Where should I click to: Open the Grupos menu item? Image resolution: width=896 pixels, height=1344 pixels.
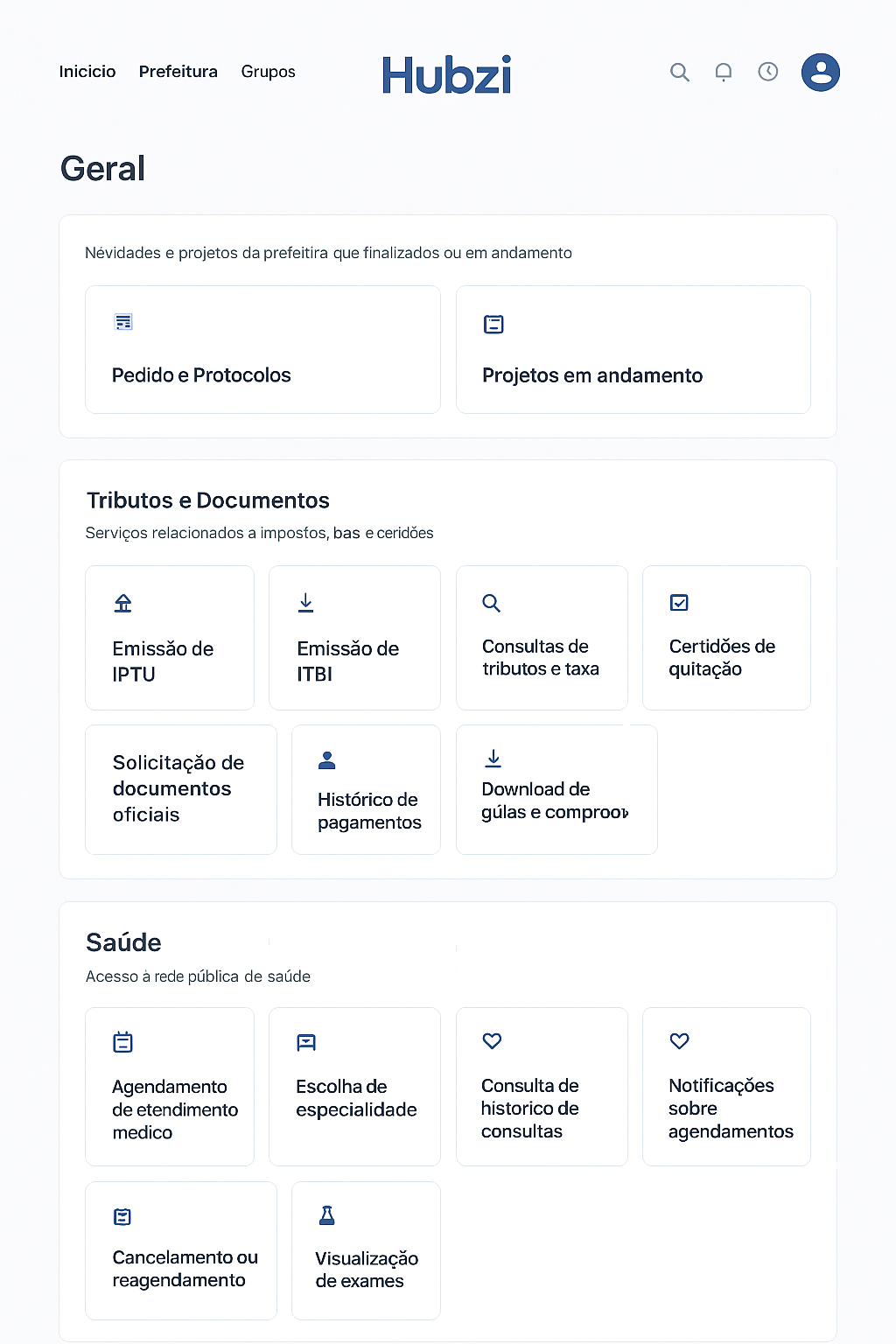pyautogui.click(x=268, y=72)
